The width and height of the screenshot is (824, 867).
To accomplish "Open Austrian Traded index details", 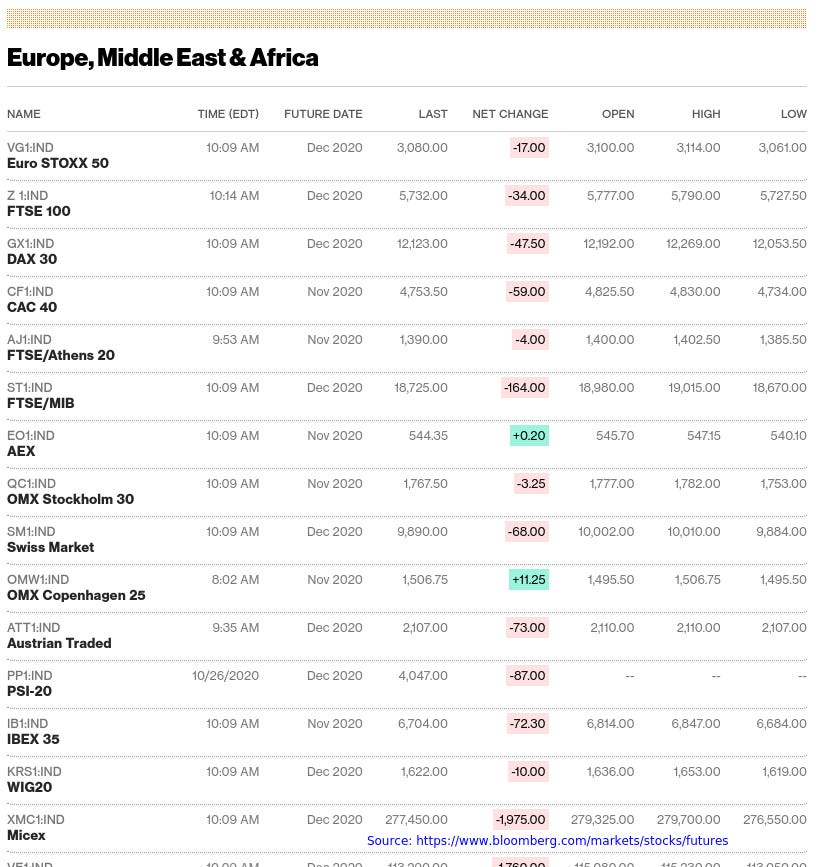I will coord(59,643).
